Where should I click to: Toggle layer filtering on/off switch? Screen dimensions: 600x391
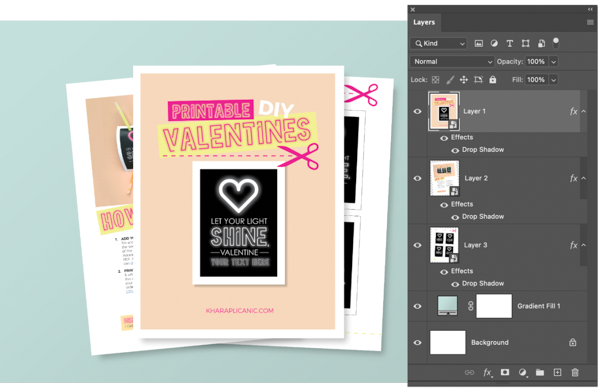[556, 43]
